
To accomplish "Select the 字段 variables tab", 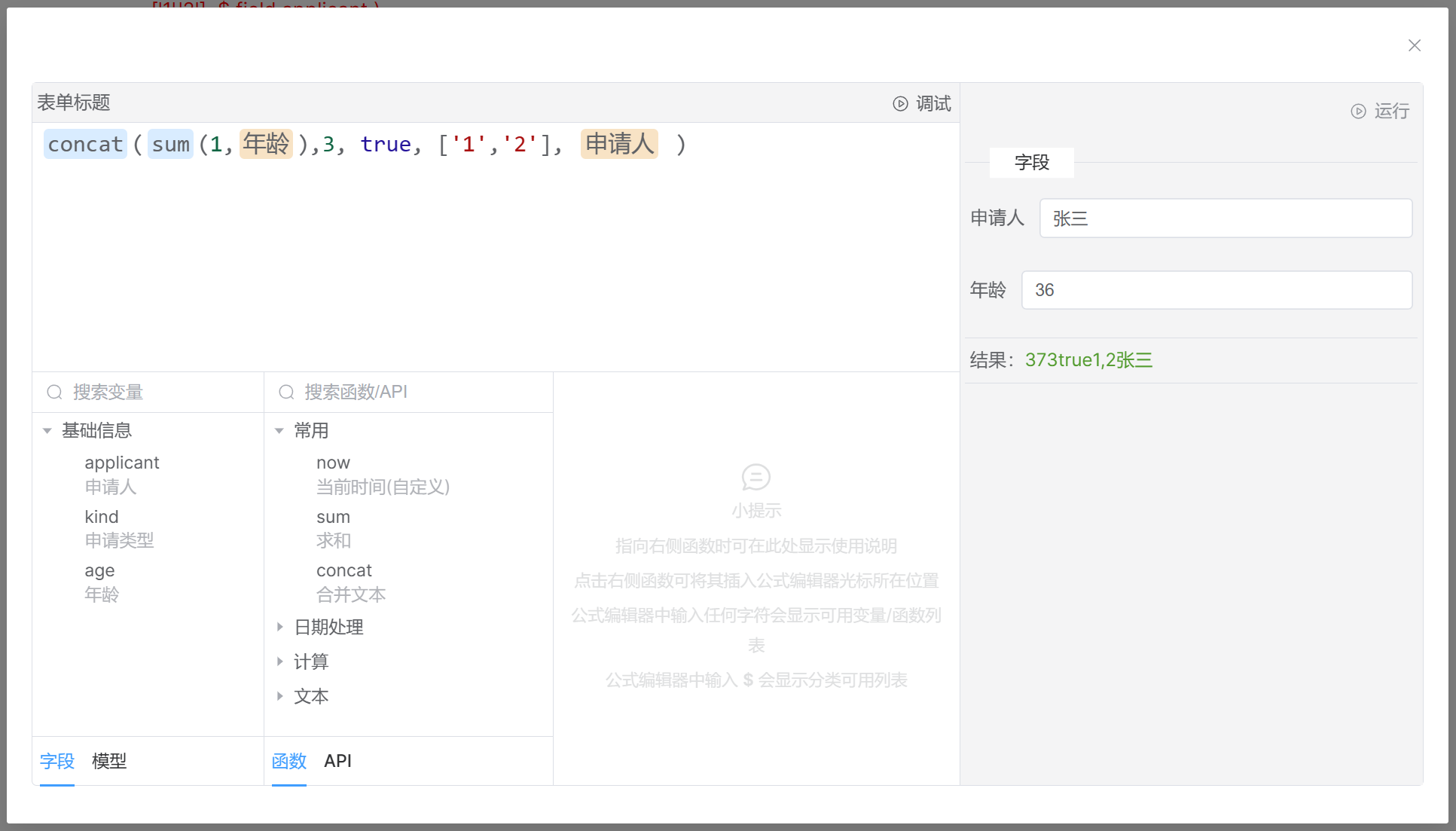I will [57, 761].
